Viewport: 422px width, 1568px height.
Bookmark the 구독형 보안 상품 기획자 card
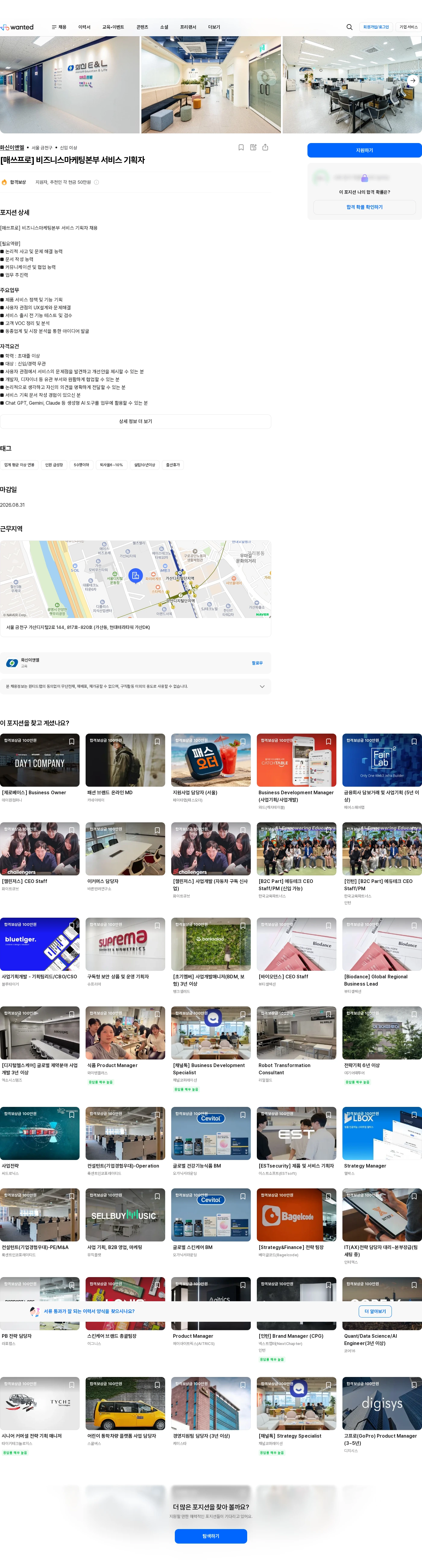(x=157, y=926)
